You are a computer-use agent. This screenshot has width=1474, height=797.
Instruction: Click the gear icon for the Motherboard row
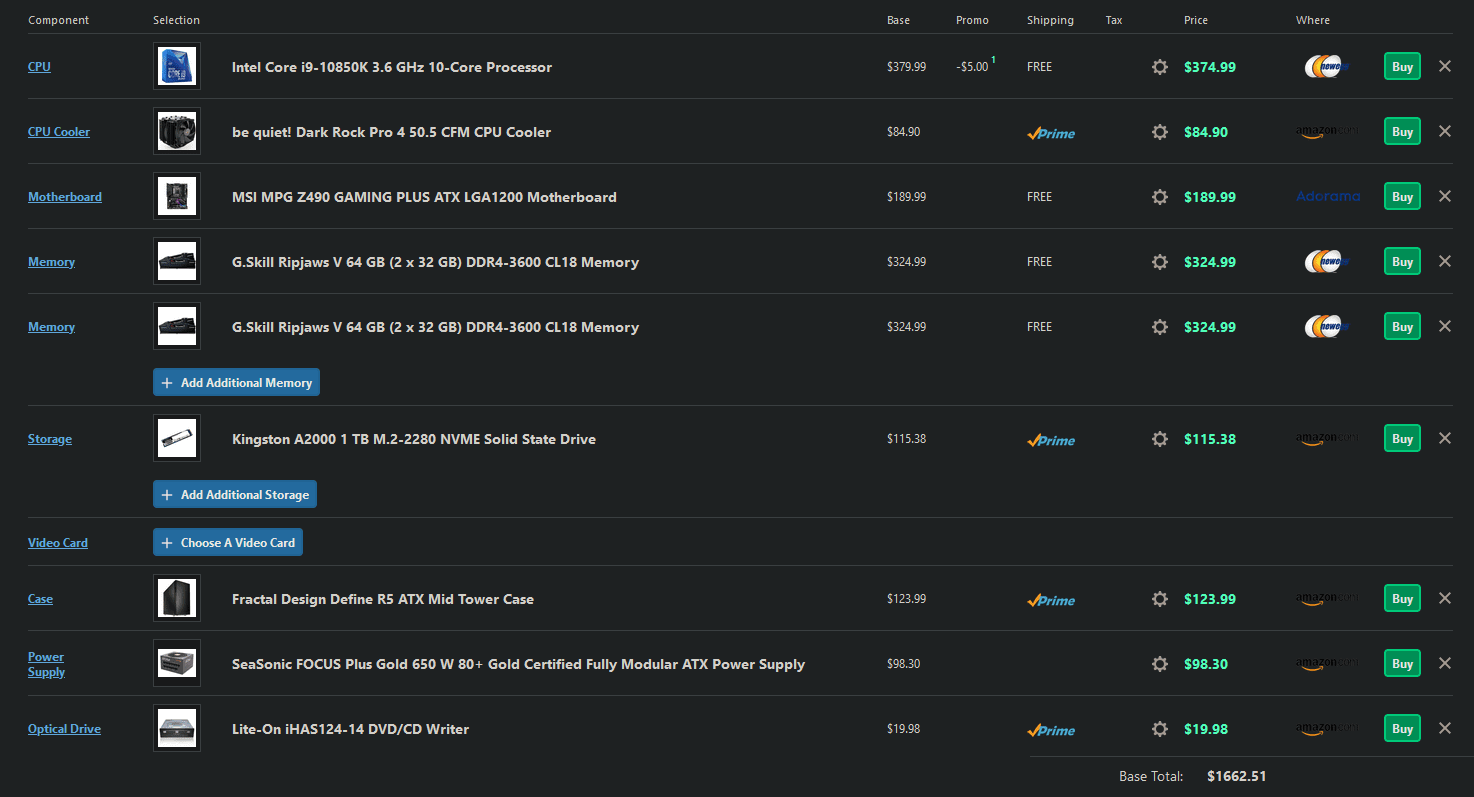[1160, 197]
